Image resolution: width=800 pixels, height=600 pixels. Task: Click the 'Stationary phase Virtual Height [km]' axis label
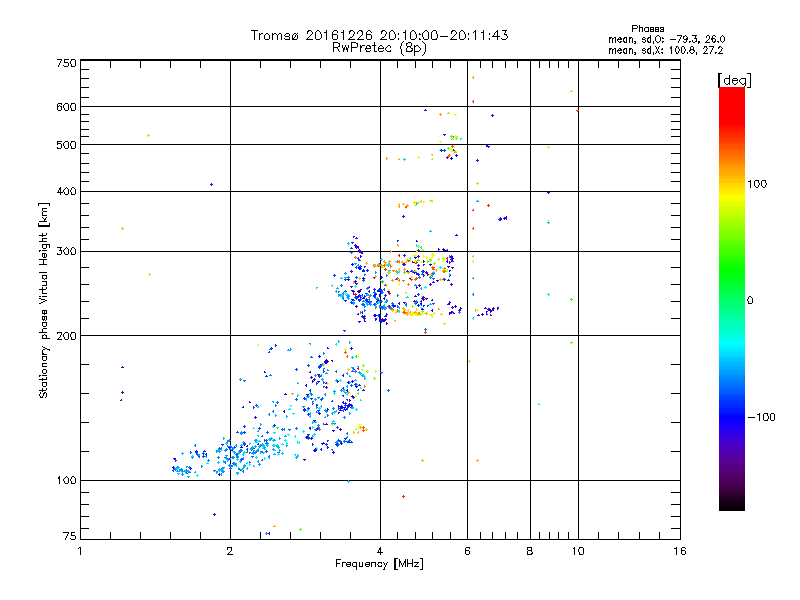(44, 300)
